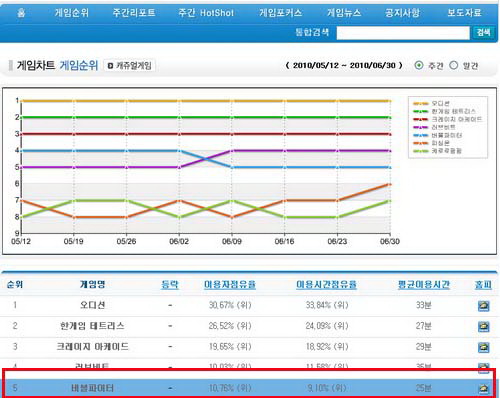The width and height of the screenshot is (500, 398).
Task: Open homepage icon for 오디션 row
Action: point(483,305)
